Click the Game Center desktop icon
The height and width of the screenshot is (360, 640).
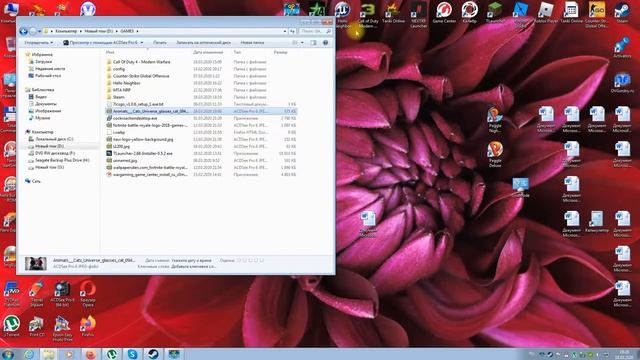click(444, 13)
